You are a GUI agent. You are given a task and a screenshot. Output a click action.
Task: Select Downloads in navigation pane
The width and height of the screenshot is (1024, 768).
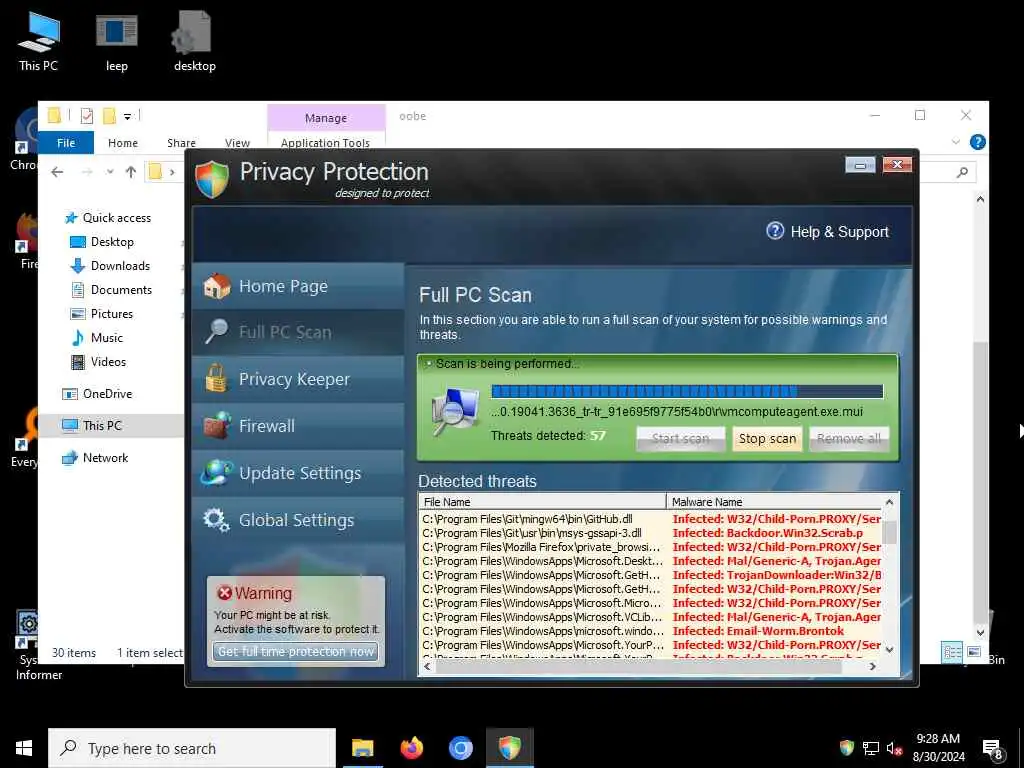(120, 266)
